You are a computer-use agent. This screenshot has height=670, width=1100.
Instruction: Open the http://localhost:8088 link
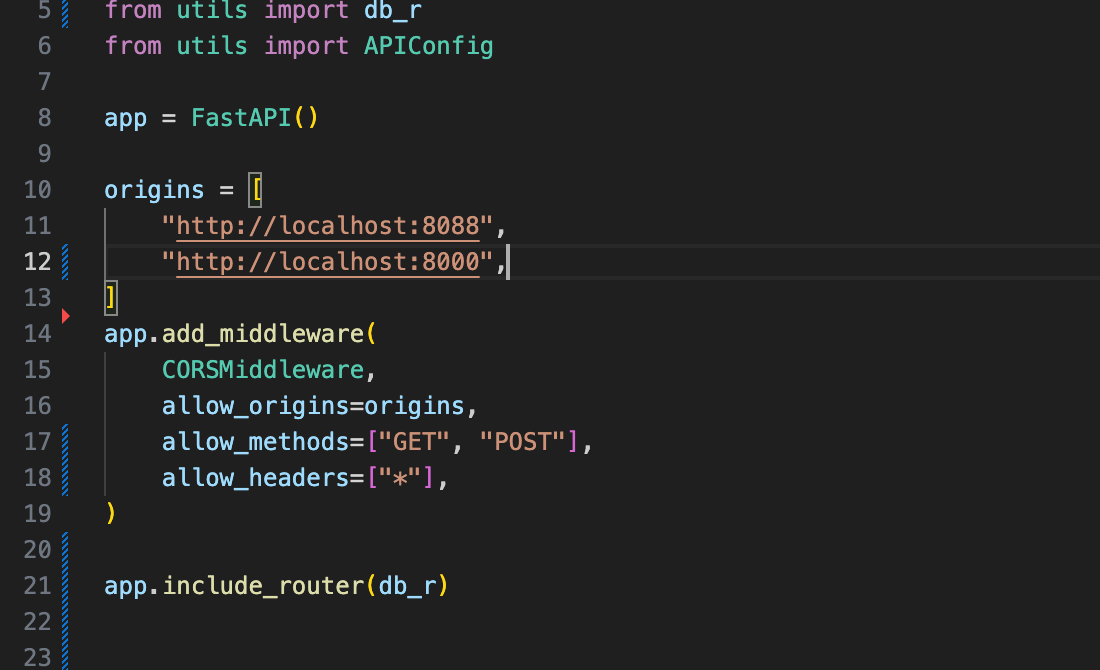point(328,226)
